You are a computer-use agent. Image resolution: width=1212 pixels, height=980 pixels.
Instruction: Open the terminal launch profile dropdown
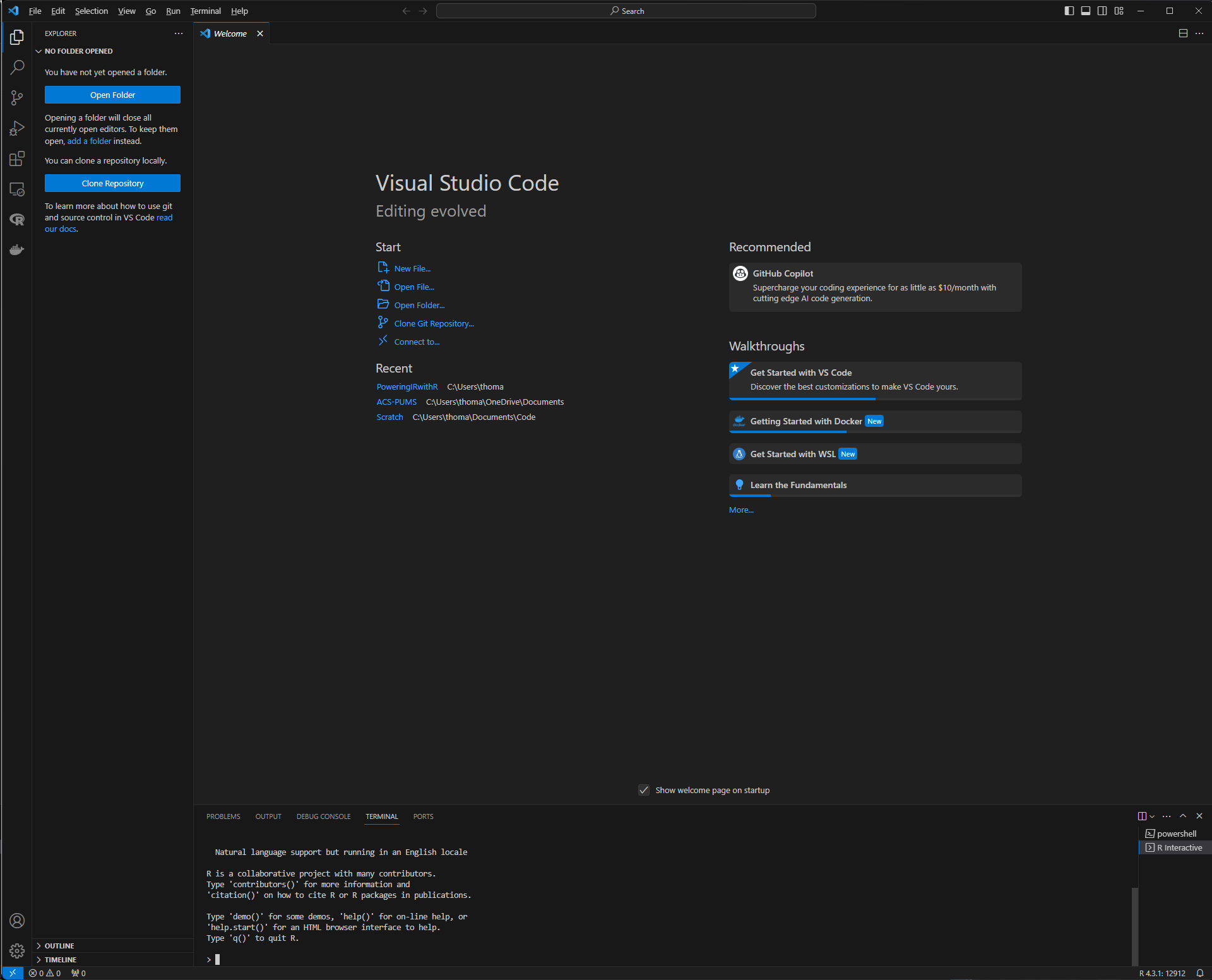click(1152, 816)
